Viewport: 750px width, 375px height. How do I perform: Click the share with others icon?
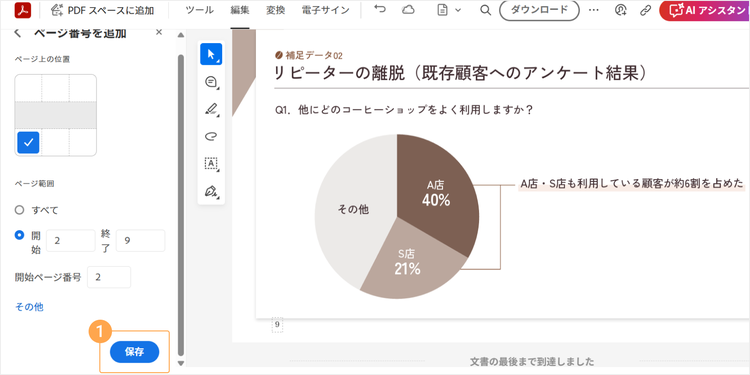[621, 10]
